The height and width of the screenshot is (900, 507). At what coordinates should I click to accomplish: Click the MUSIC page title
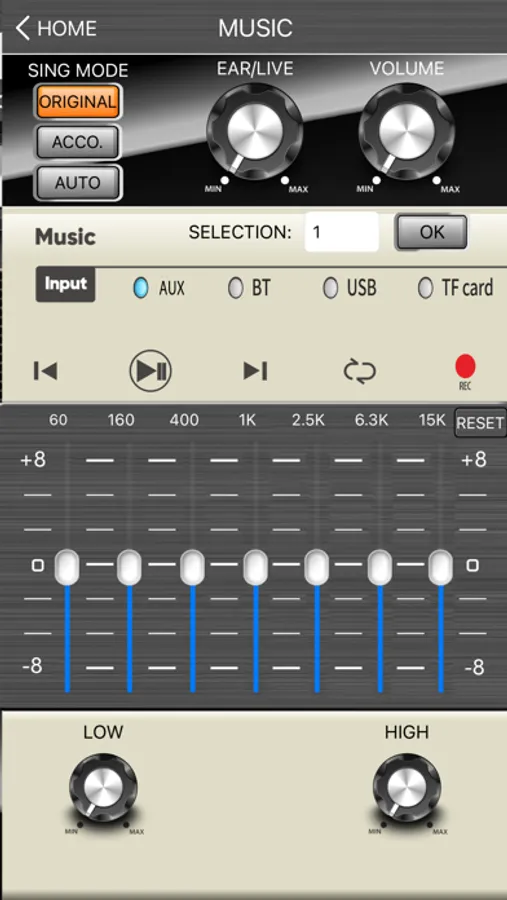(x=255, y=28)
